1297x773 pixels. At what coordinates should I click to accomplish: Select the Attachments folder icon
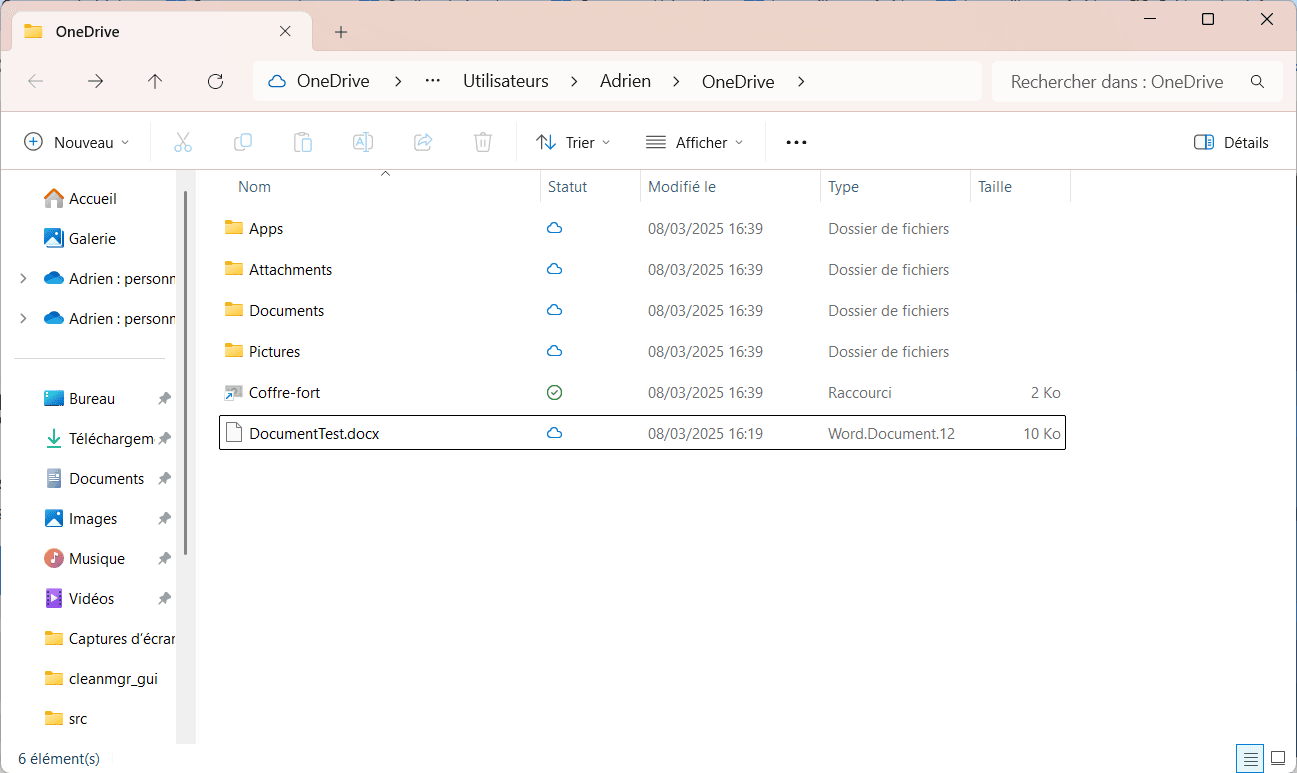[234, 269]
